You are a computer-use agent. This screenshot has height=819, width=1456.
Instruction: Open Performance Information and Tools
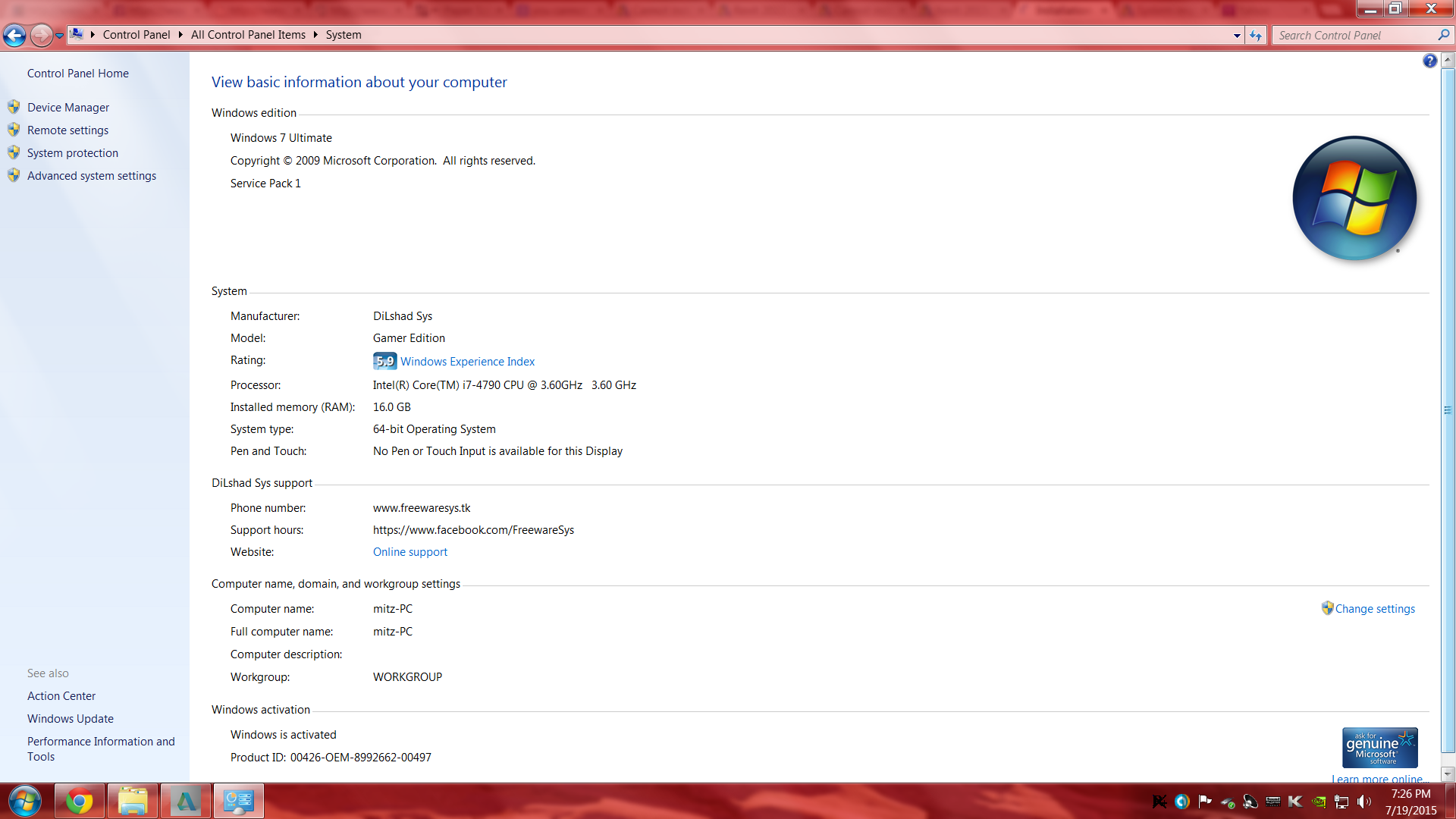[100, 748]
